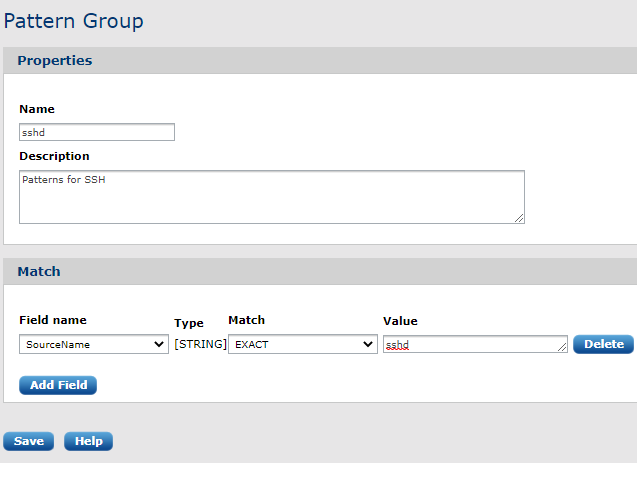Viewport: 637px width, 481px height.
Task: Grab the Description box resize handle
Action: pyautogui.click(x=519, y=218)
